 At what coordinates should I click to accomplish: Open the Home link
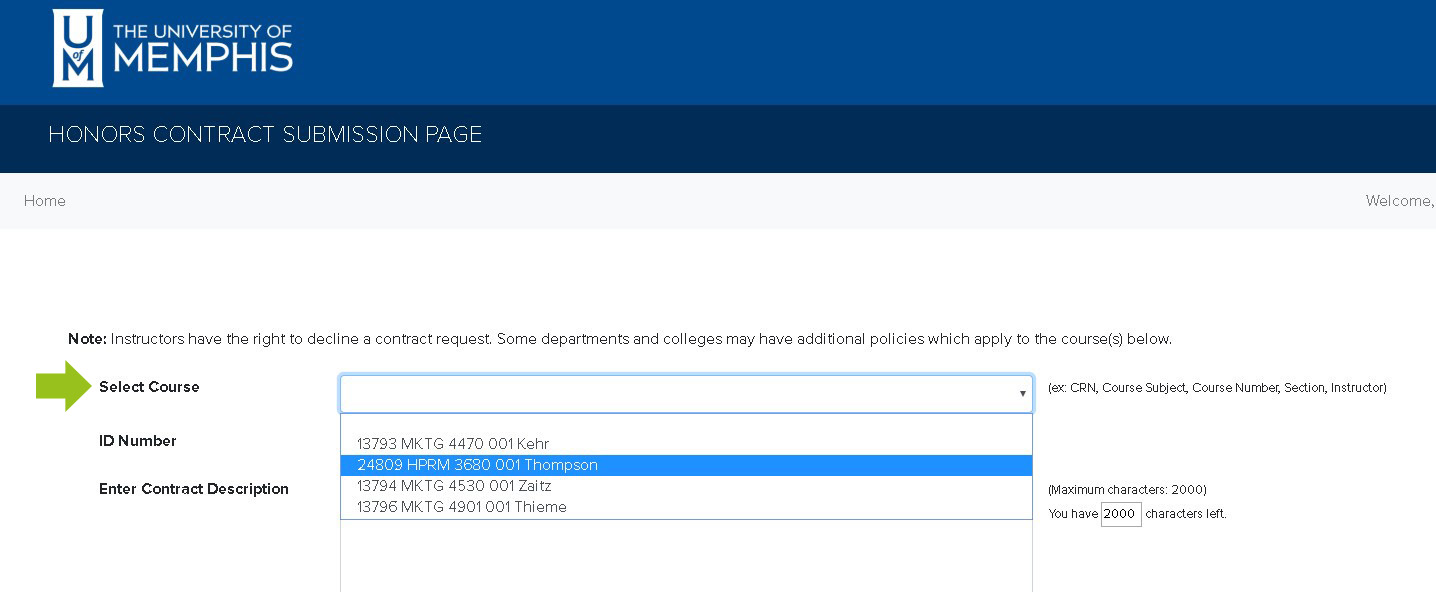(44, 201)
